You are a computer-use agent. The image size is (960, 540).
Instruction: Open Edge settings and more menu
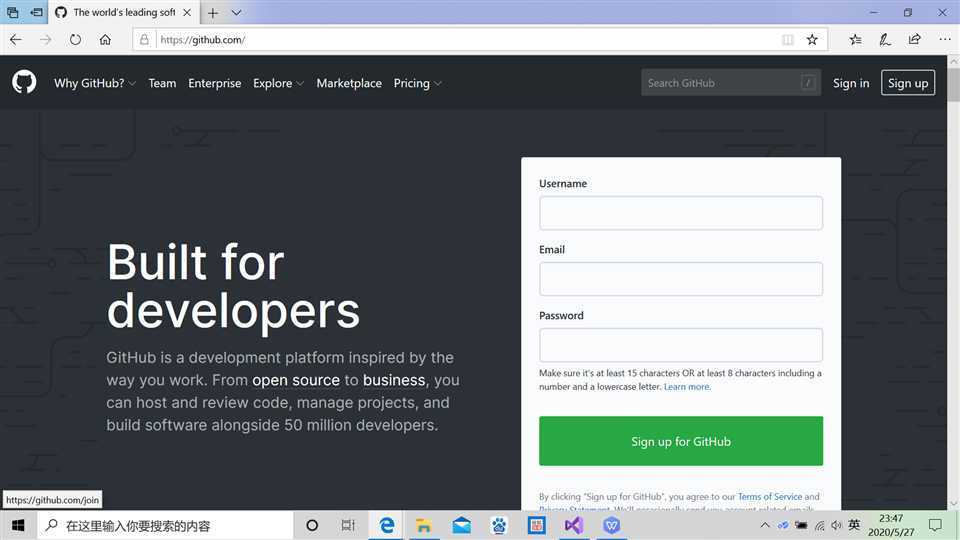(945, 39)
